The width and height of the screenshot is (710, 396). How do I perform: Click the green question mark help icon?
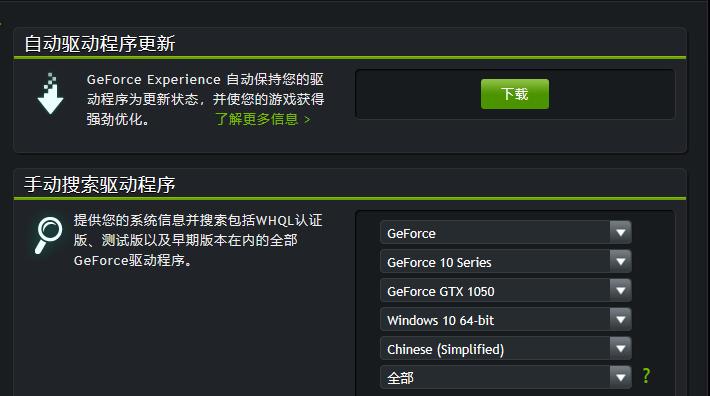point(646,376)
